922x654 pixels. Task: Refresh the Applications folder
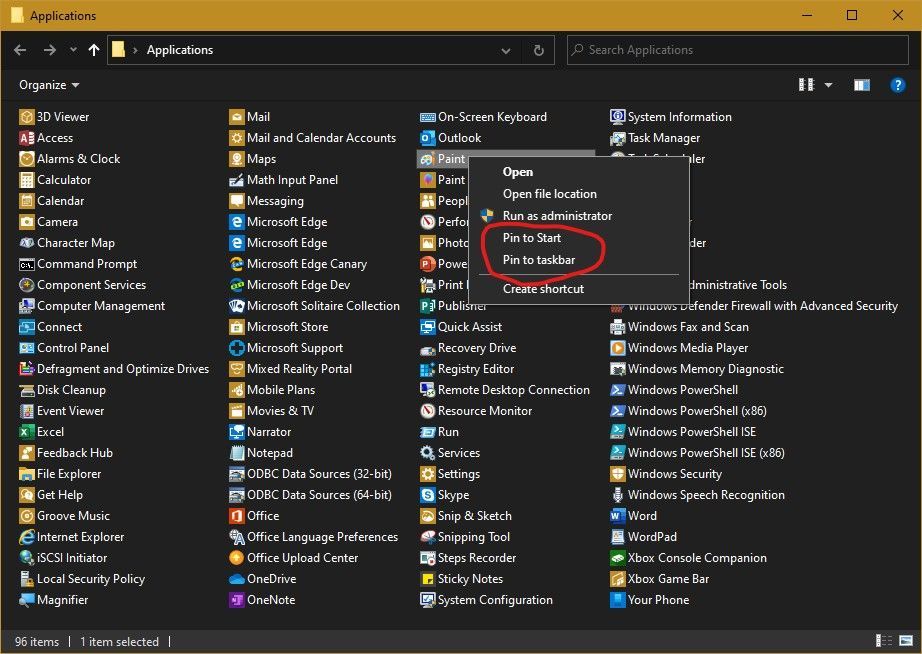(x=539, y=51)
